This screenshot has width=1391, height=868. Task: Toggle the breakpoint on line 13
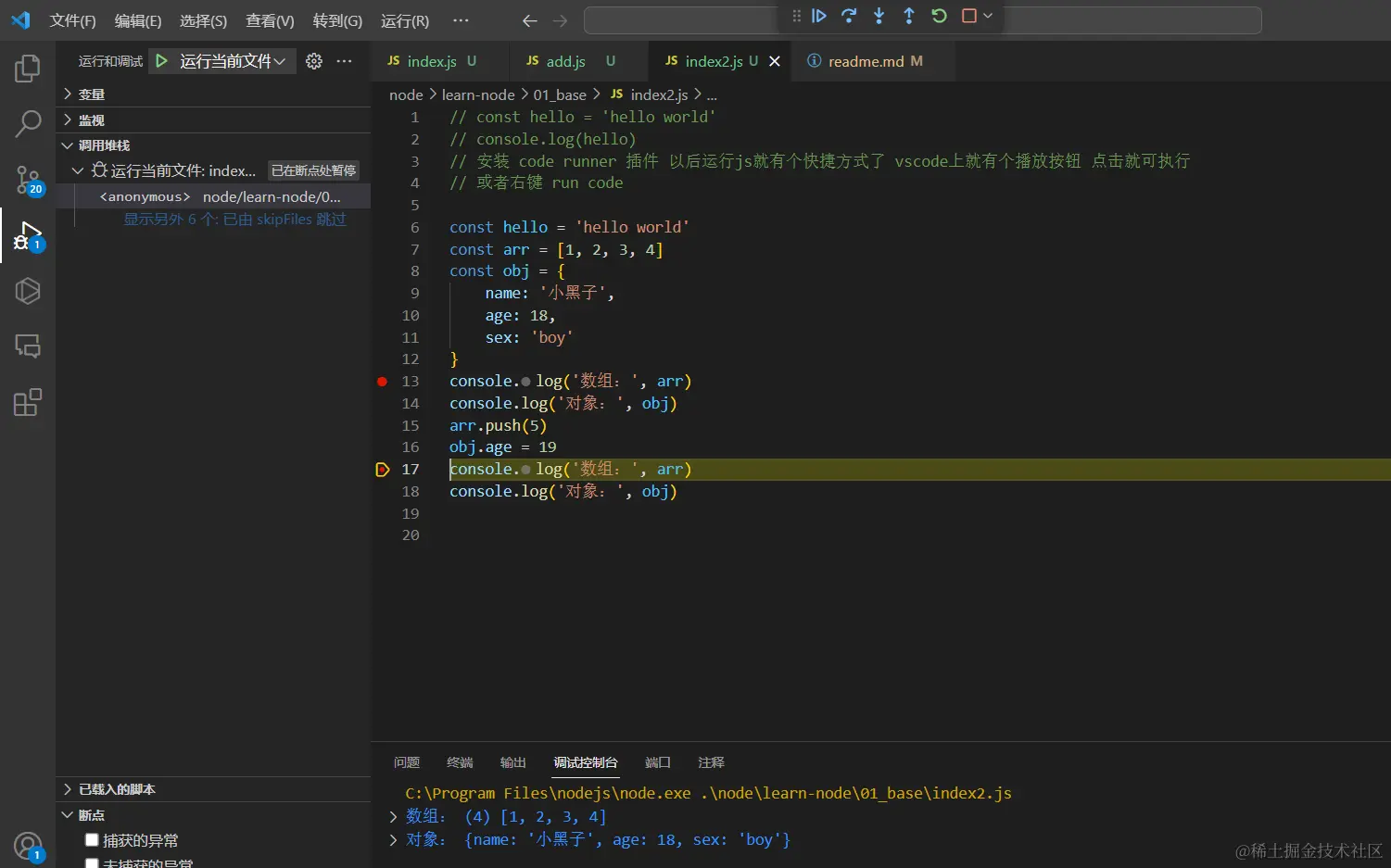pos(382,382)
